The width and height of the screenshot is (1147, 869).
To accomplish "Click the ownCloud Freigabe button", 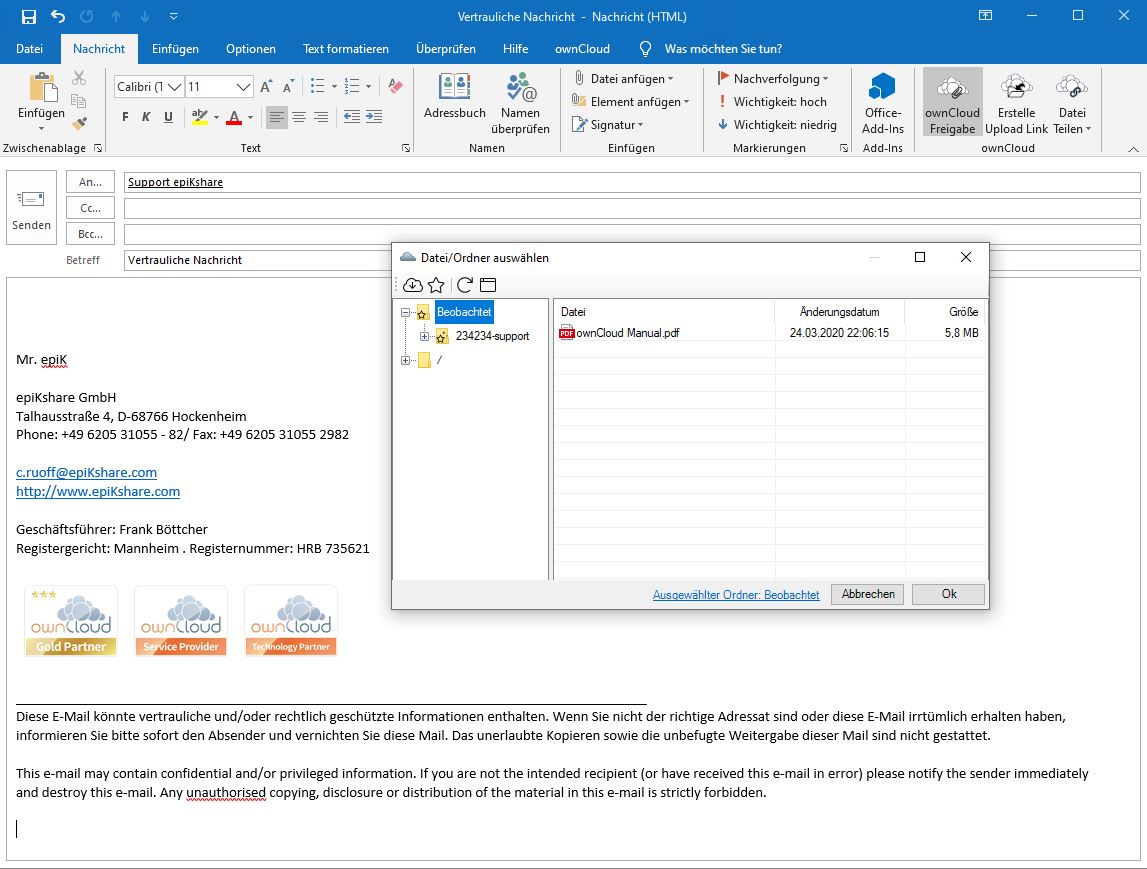I will tap(952, 103).
